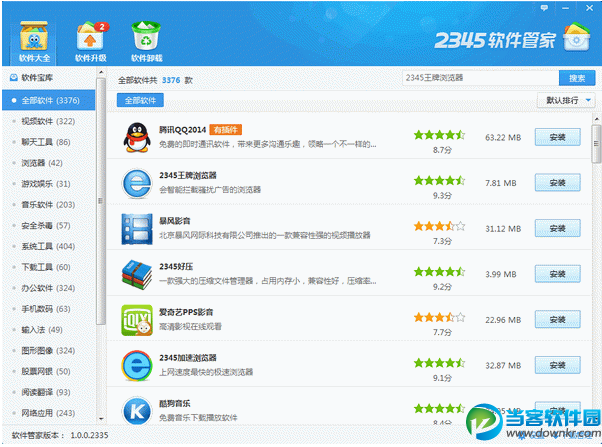Click the 暴风影音 film icon
Screen dimensions: 602x447
click(137, 229)
